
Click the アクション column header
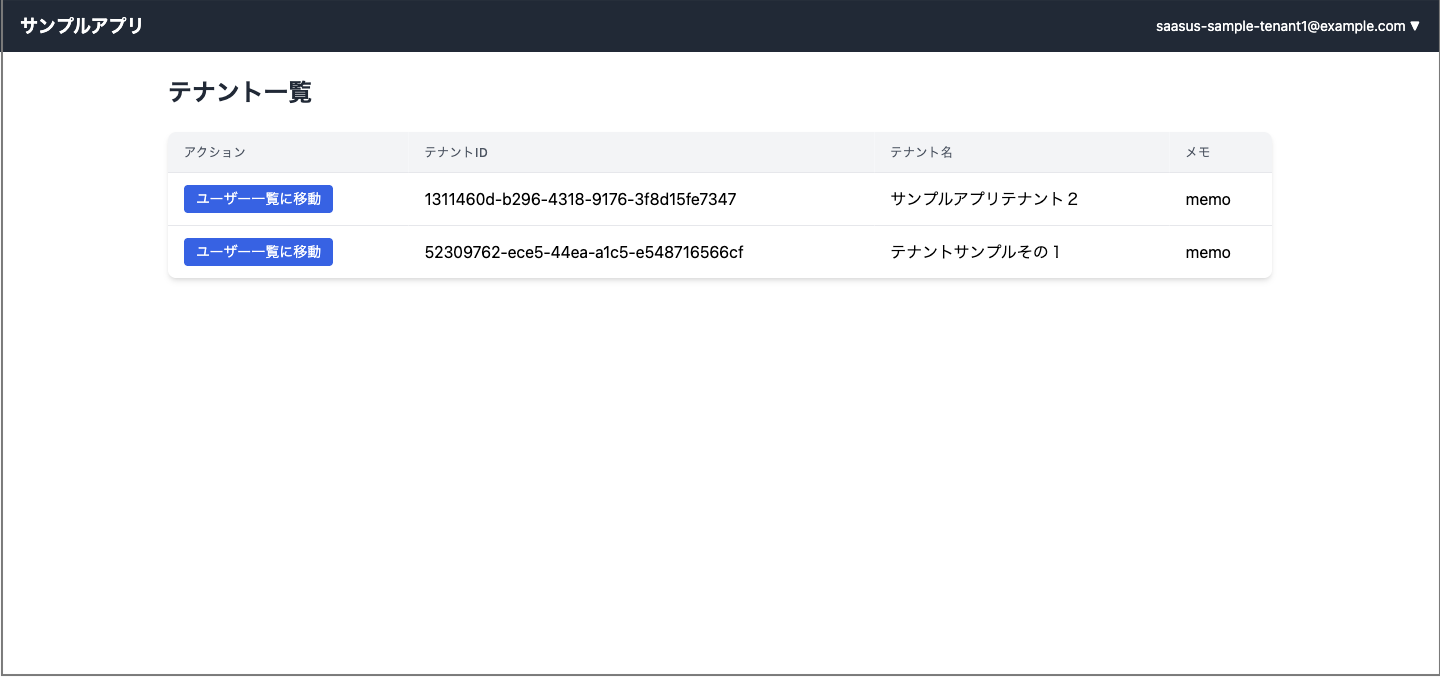(214, 152)
